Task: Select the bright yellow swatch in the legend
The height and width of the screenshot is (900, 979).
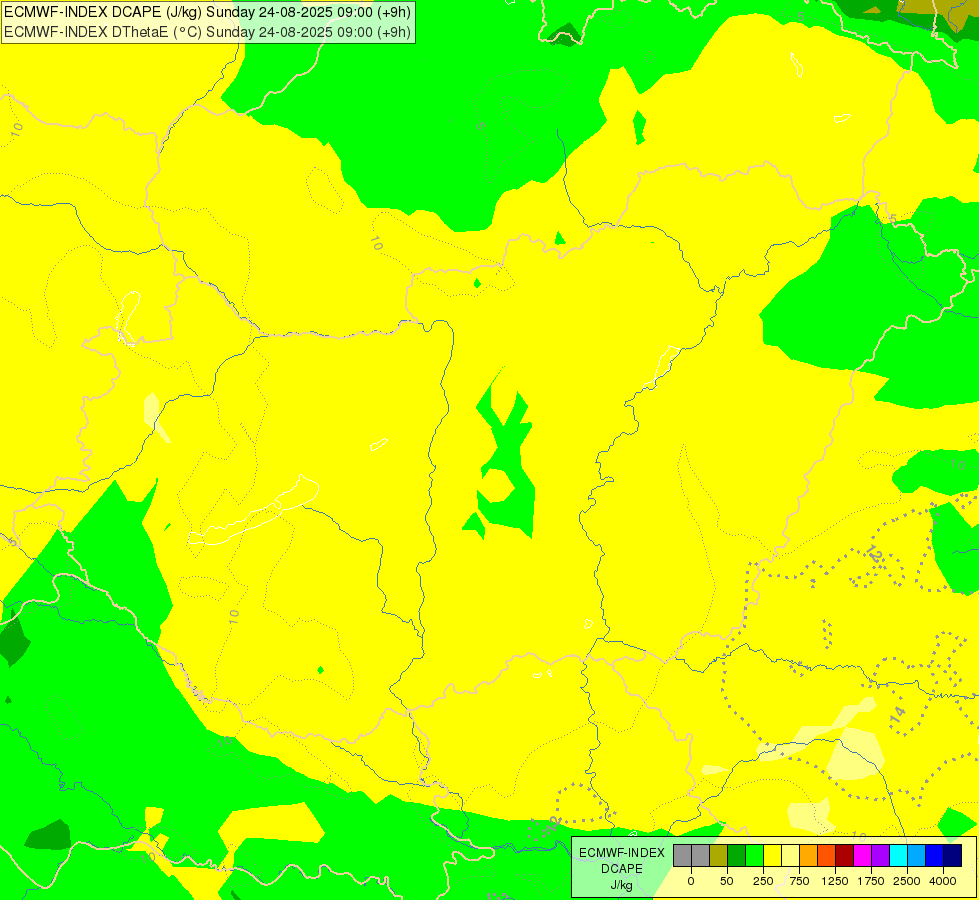Action: tap(773, 856)
